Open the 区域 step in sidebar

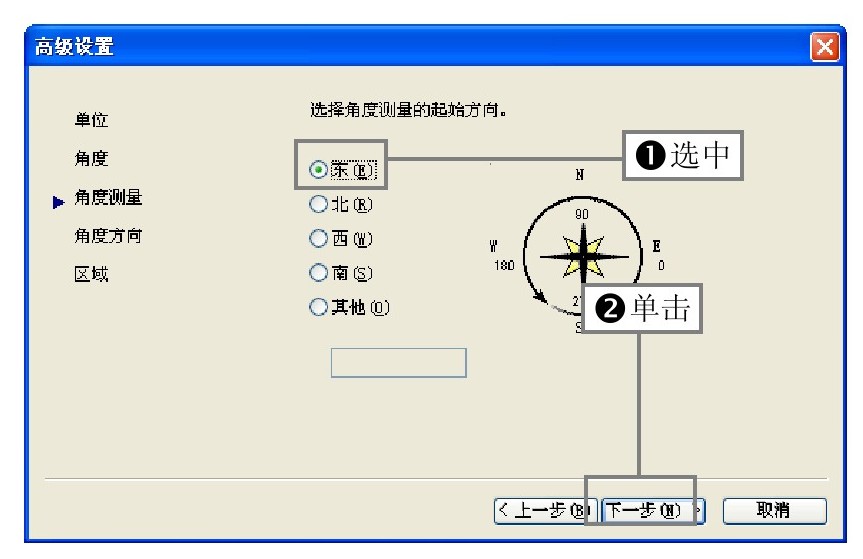coord(91,274)
